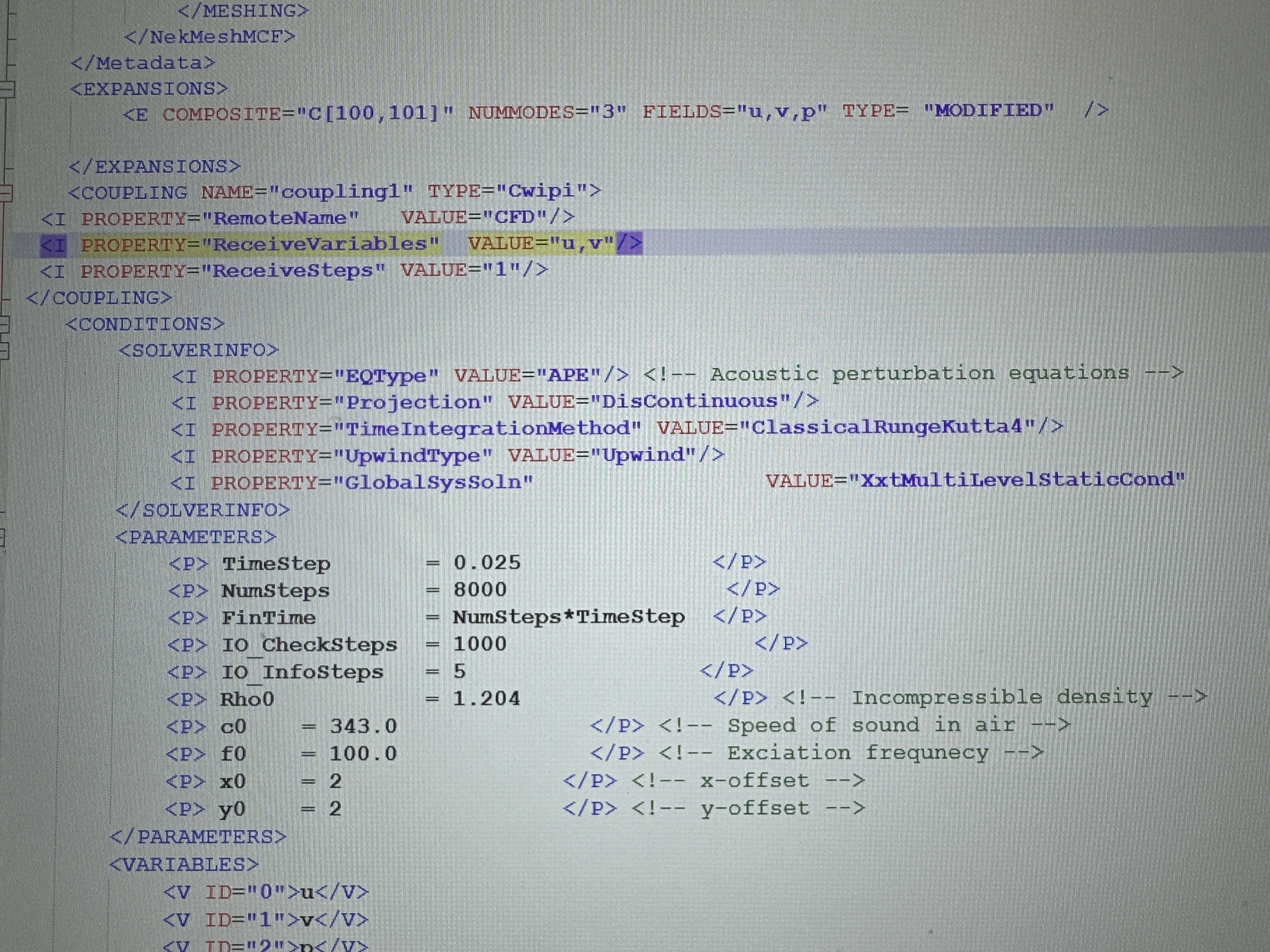
Task: Click the NUMMODES="3" attribute
Action: [x=548, y=112]
